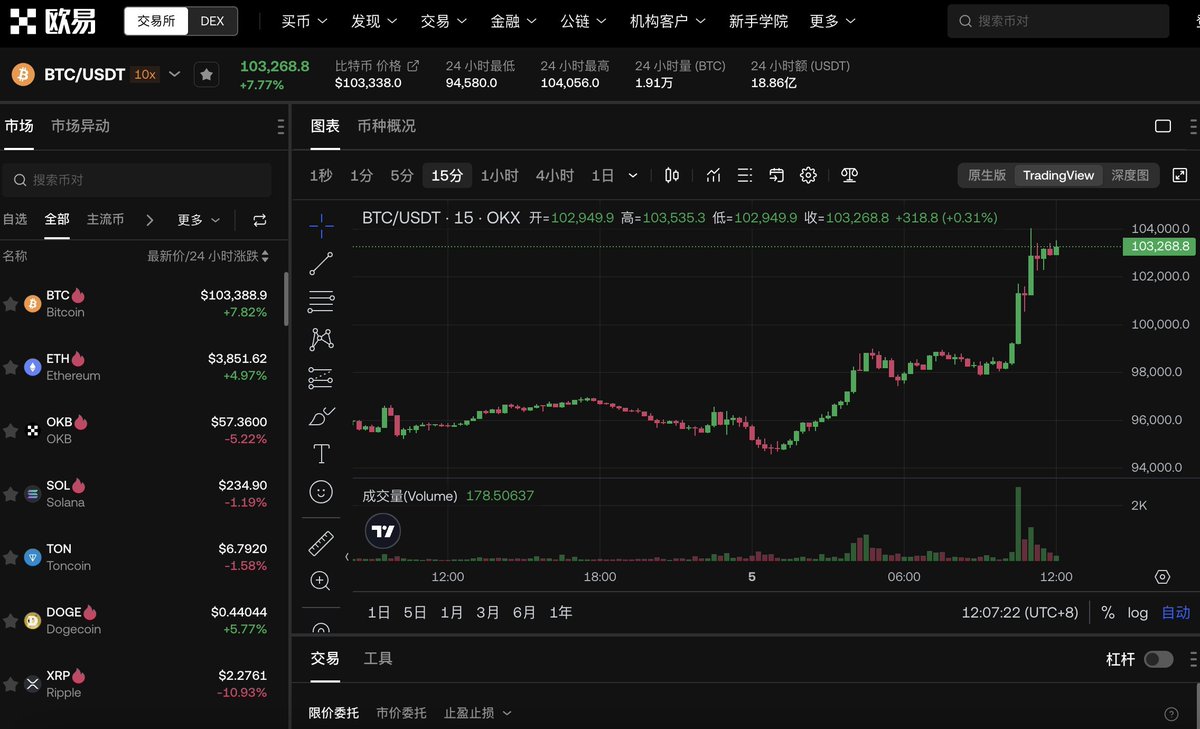Open the emoji icons tool
The width and height of the screenshot is (1200, 729).
[321, 492]
